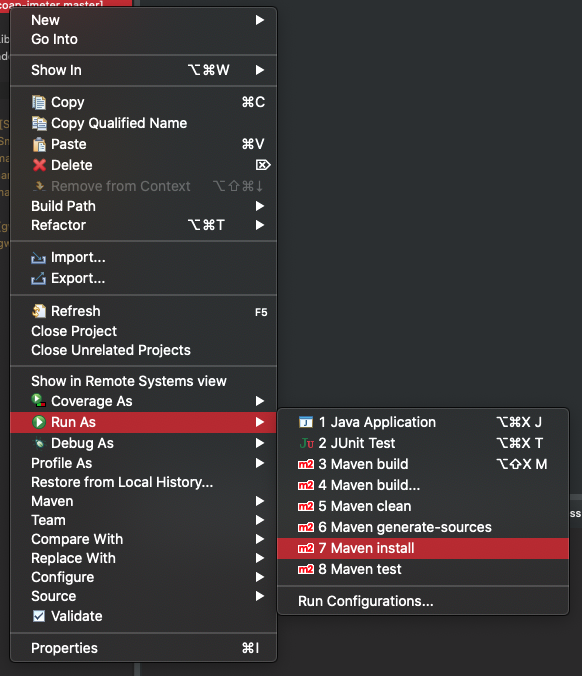
Task: Click the Paste clipboard icon
Action: pos(39,144)
